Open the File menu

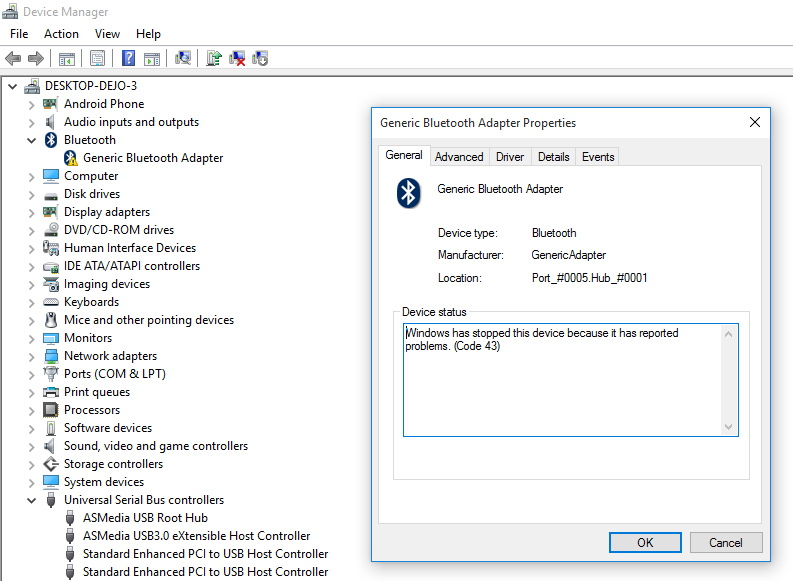(19, 34)
